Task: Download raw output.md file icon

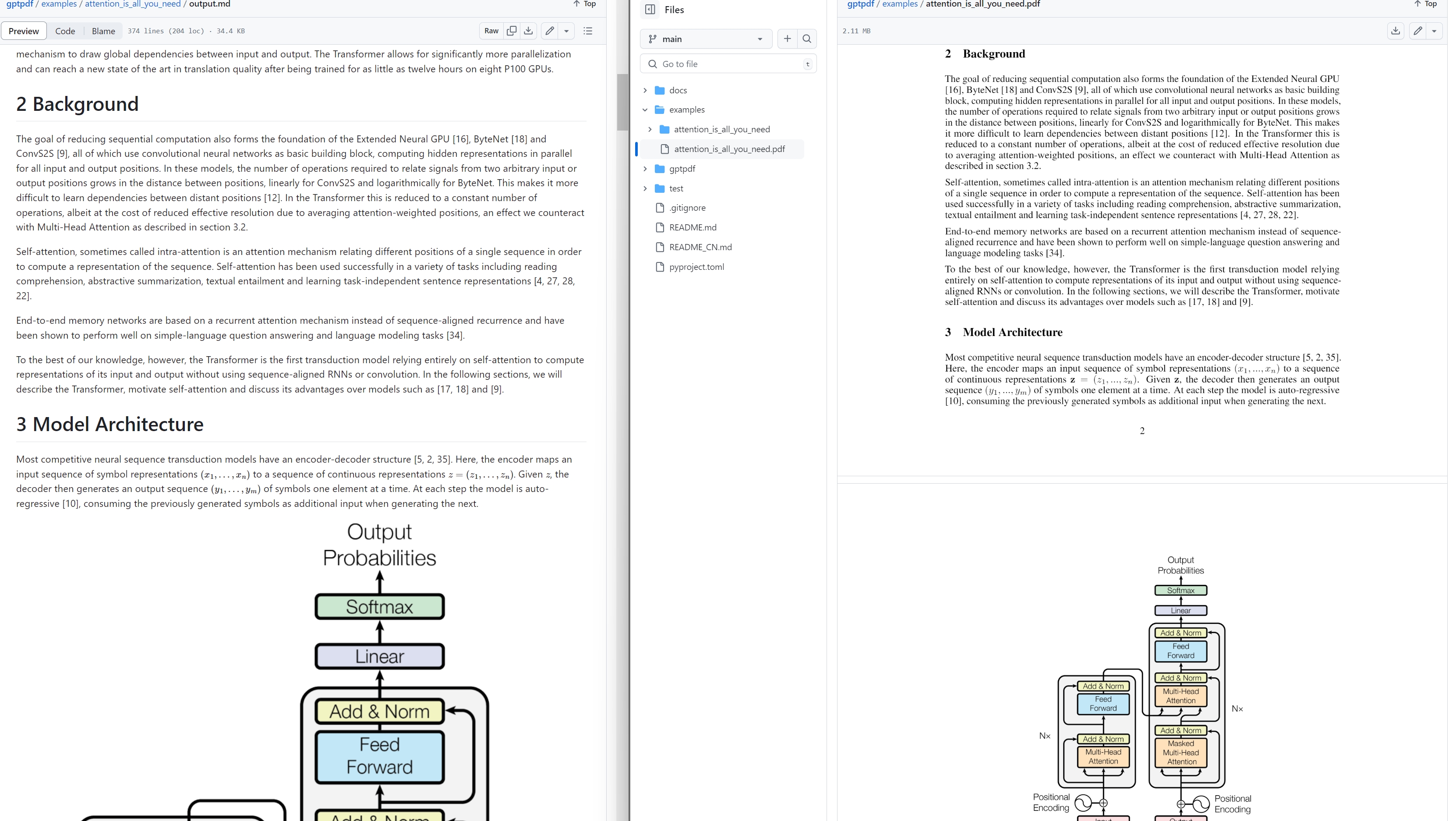Action: (528, 31)
